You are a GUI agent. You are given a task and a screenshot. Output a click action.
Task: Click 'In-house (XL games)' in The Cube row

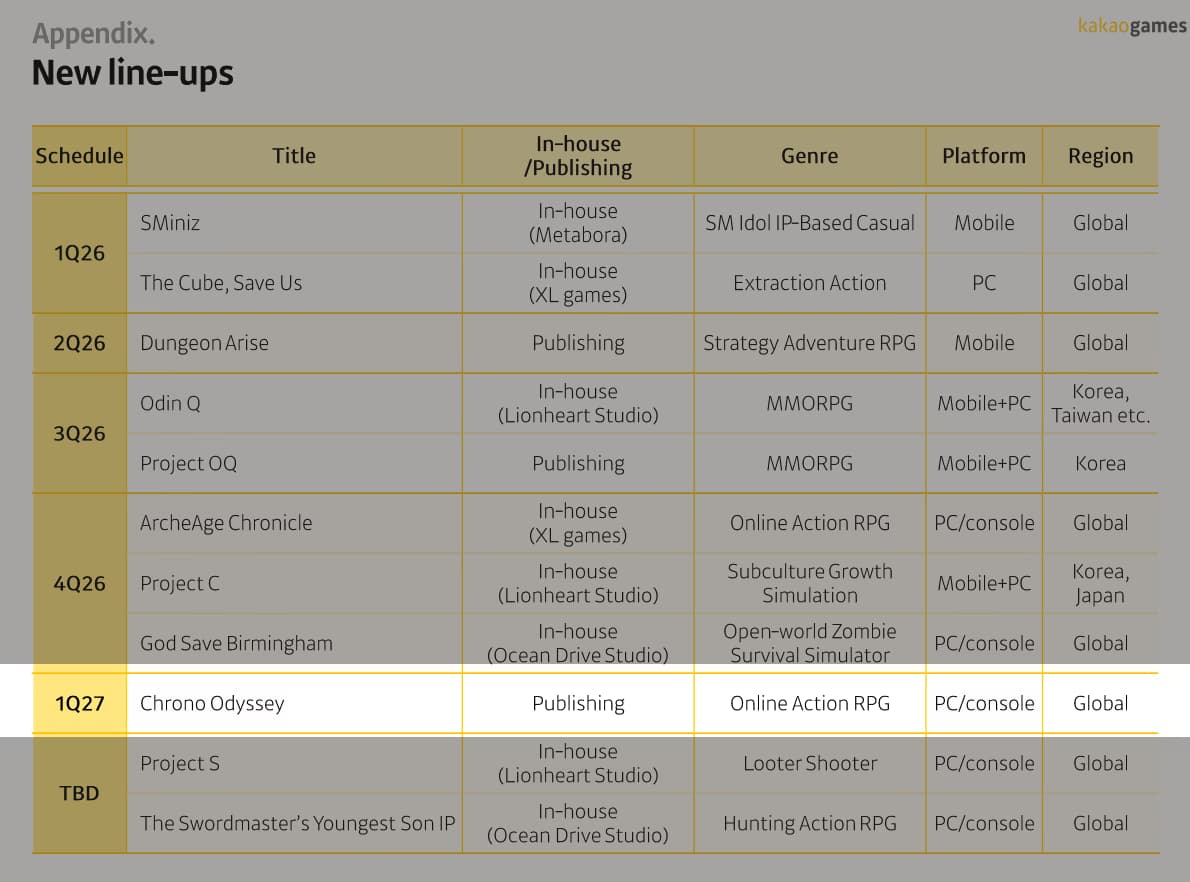tap(578, 283)
